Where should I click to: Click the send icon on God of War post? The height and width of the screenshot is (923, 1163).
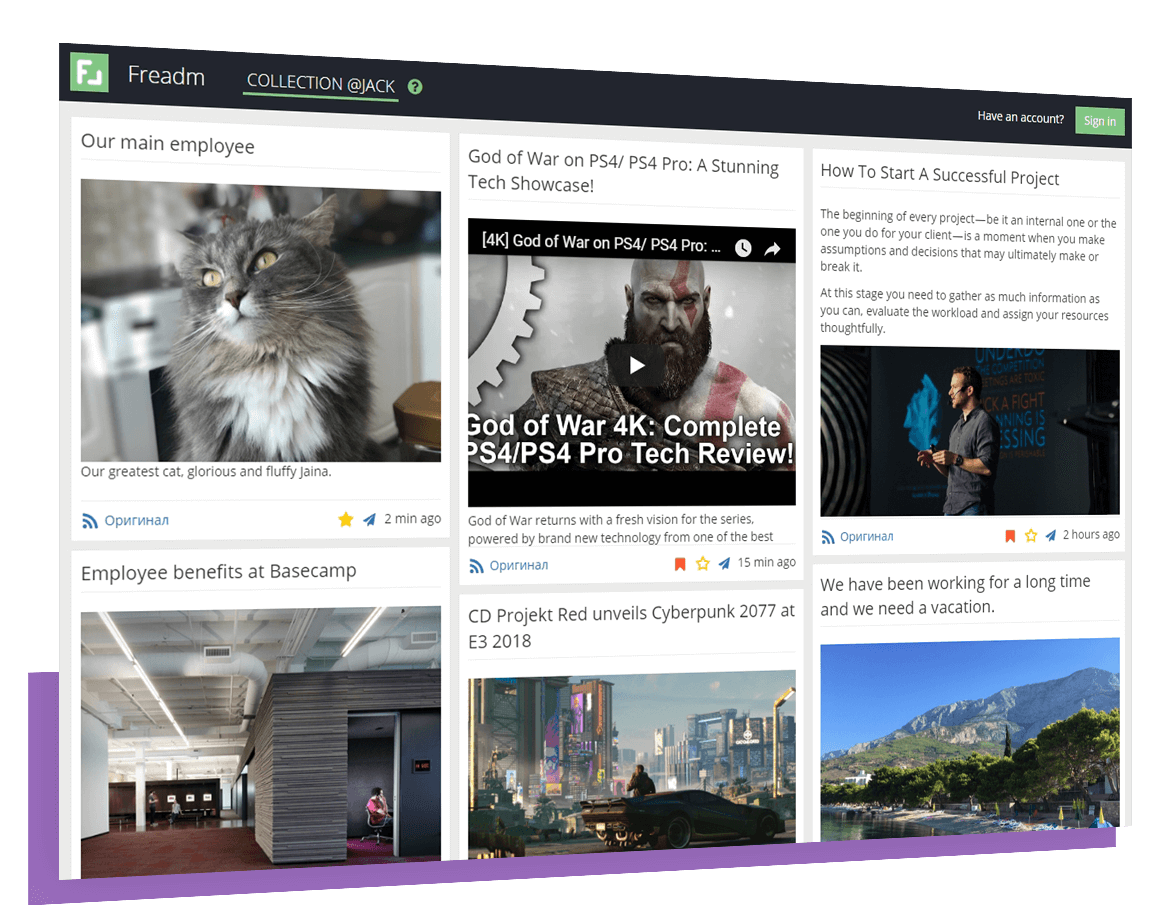pos(724,563)
